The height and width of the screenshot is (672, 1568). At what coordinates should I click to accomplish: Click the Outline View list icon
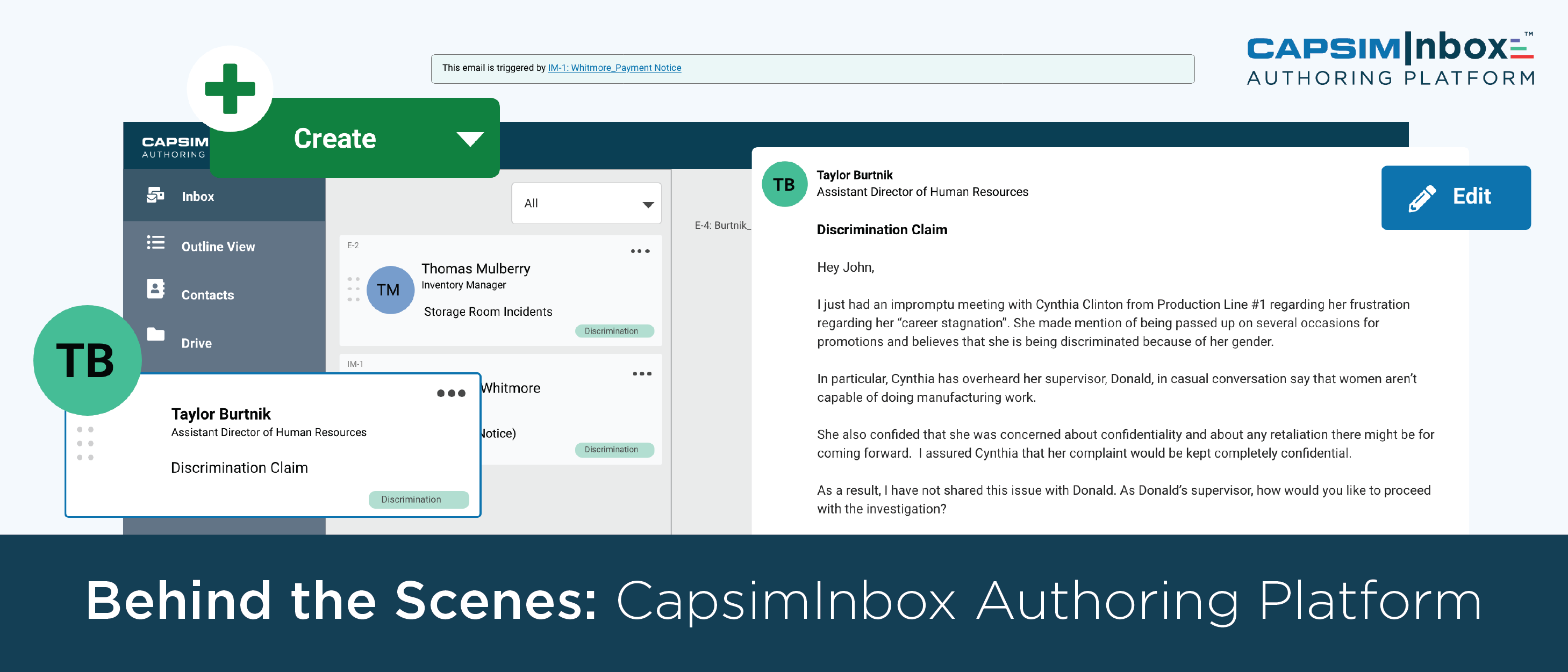155,243
